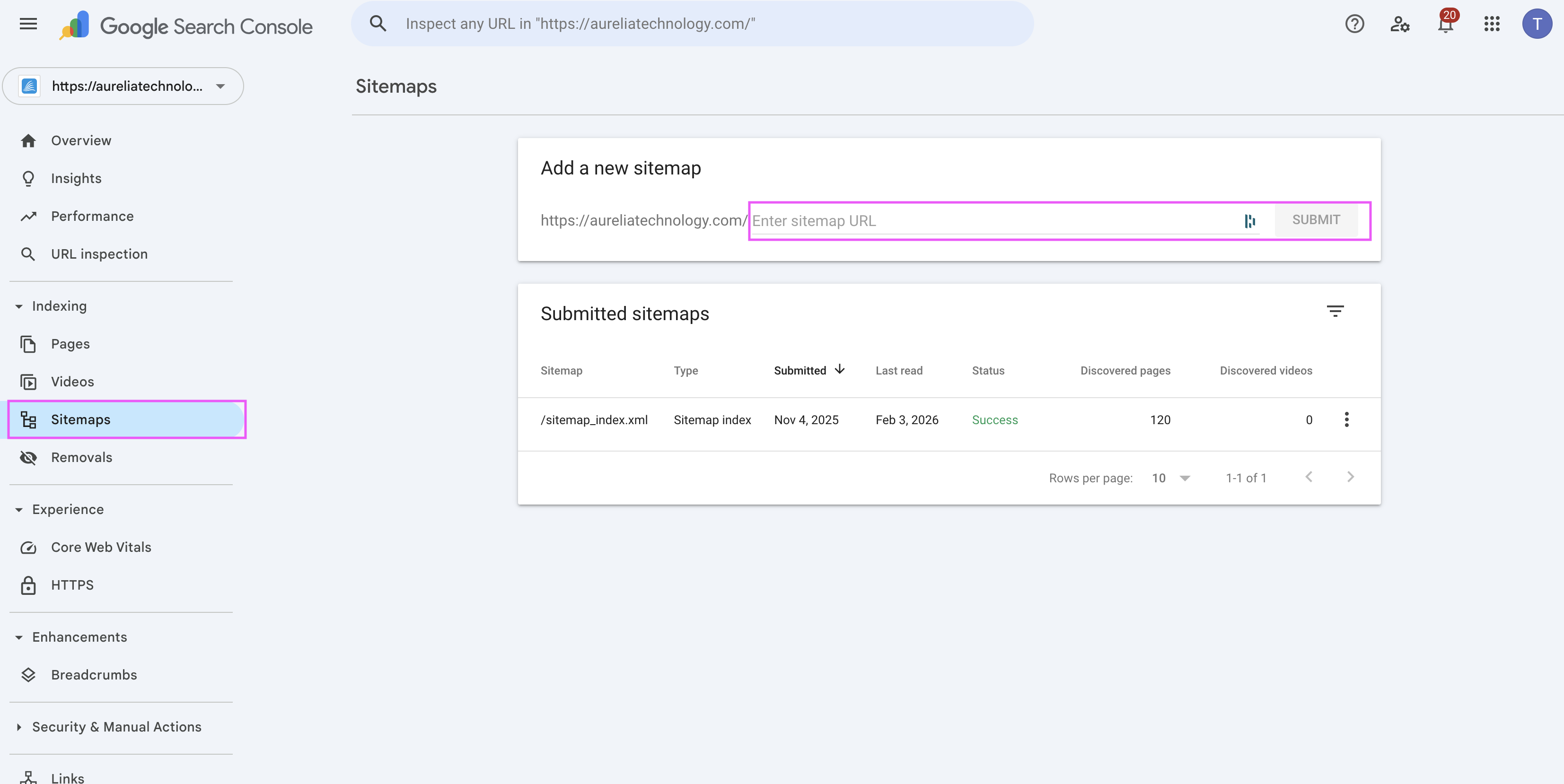Open notifications bell showing 20 alerts
The image size is (1564, 784).
(x=1445, y=24)
